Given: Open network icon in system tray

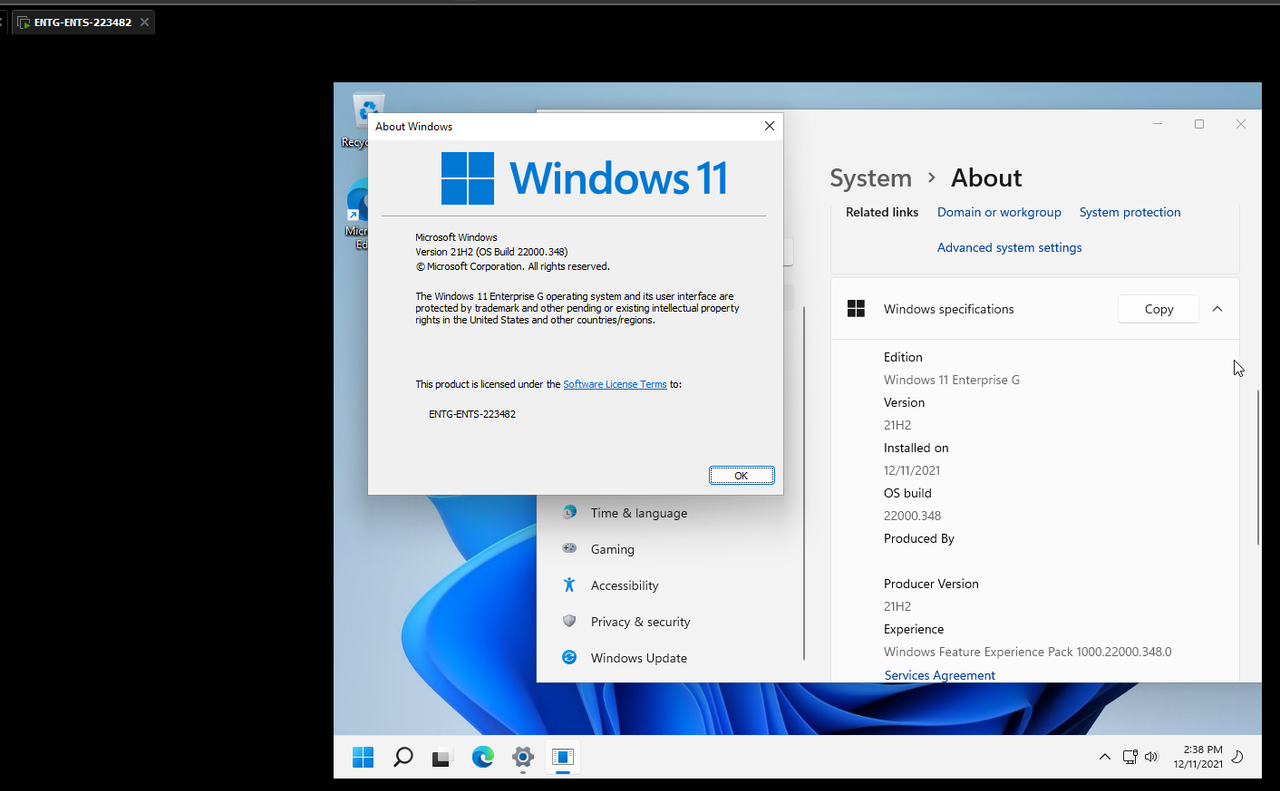Looking at the screenshot, I should click(1130, 757).
